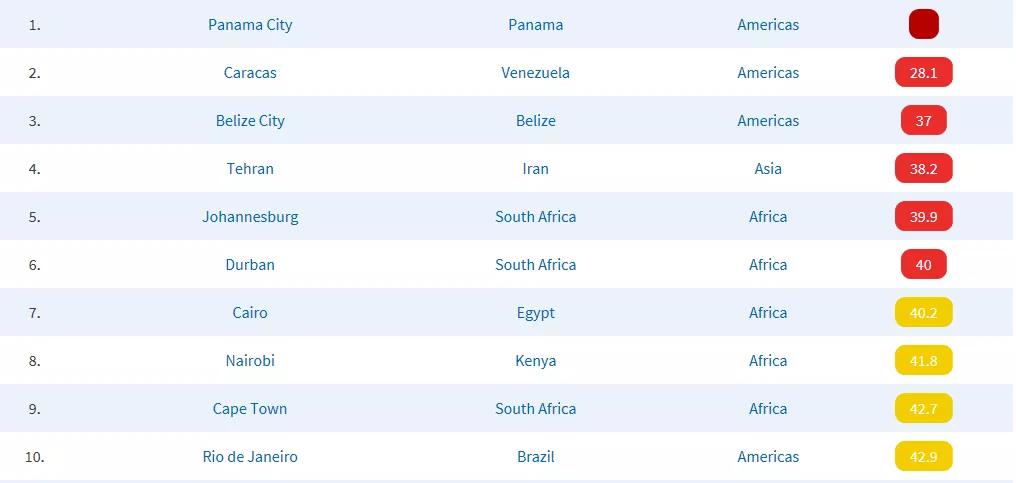Select the Nairobi city link

tap(250, 361)
